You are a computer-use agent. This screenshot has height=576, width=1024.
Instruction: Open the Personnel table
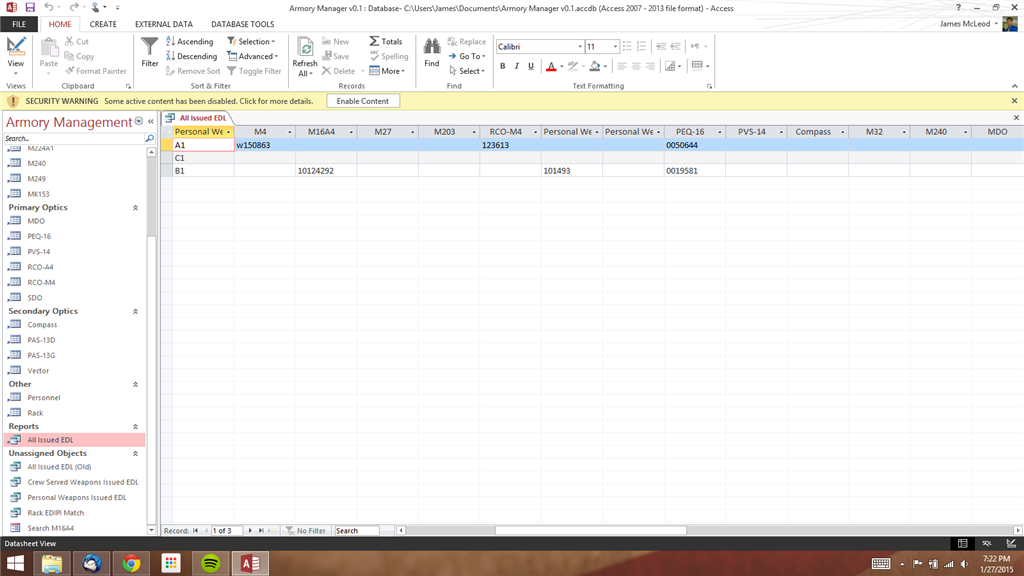point(44,398)
